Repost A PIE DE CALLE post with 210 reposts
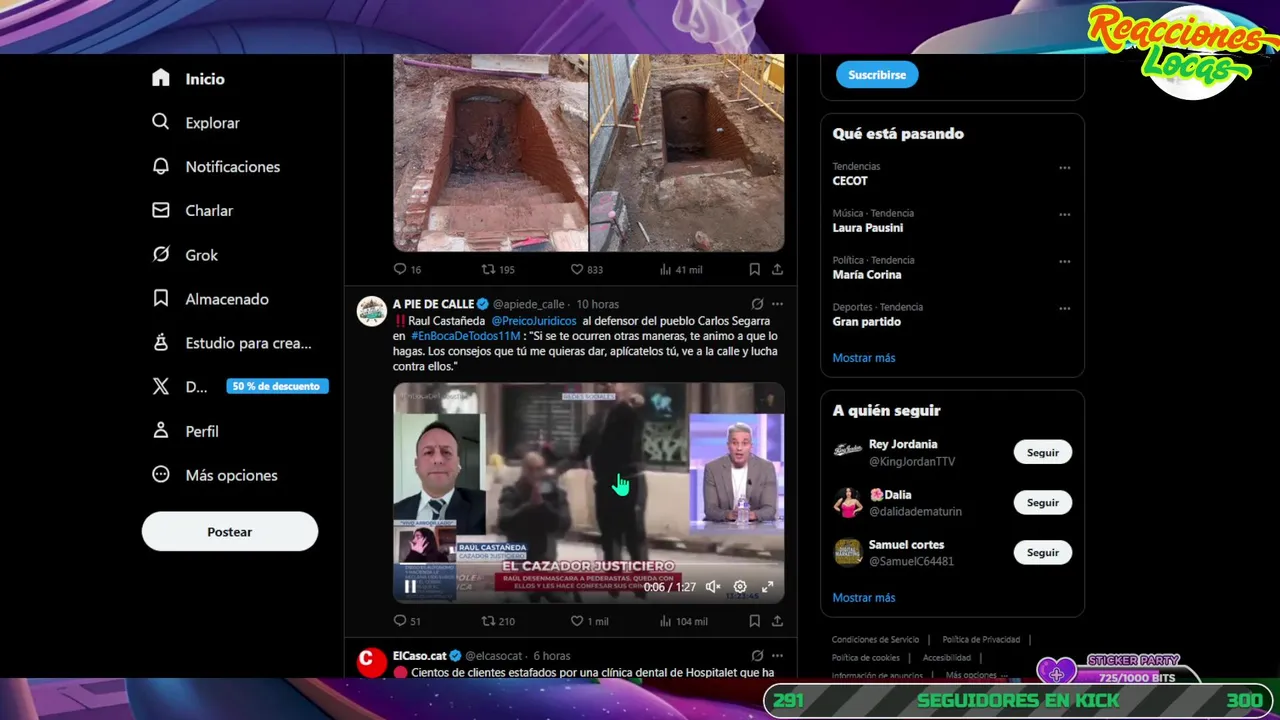 (x=498, y=621)
